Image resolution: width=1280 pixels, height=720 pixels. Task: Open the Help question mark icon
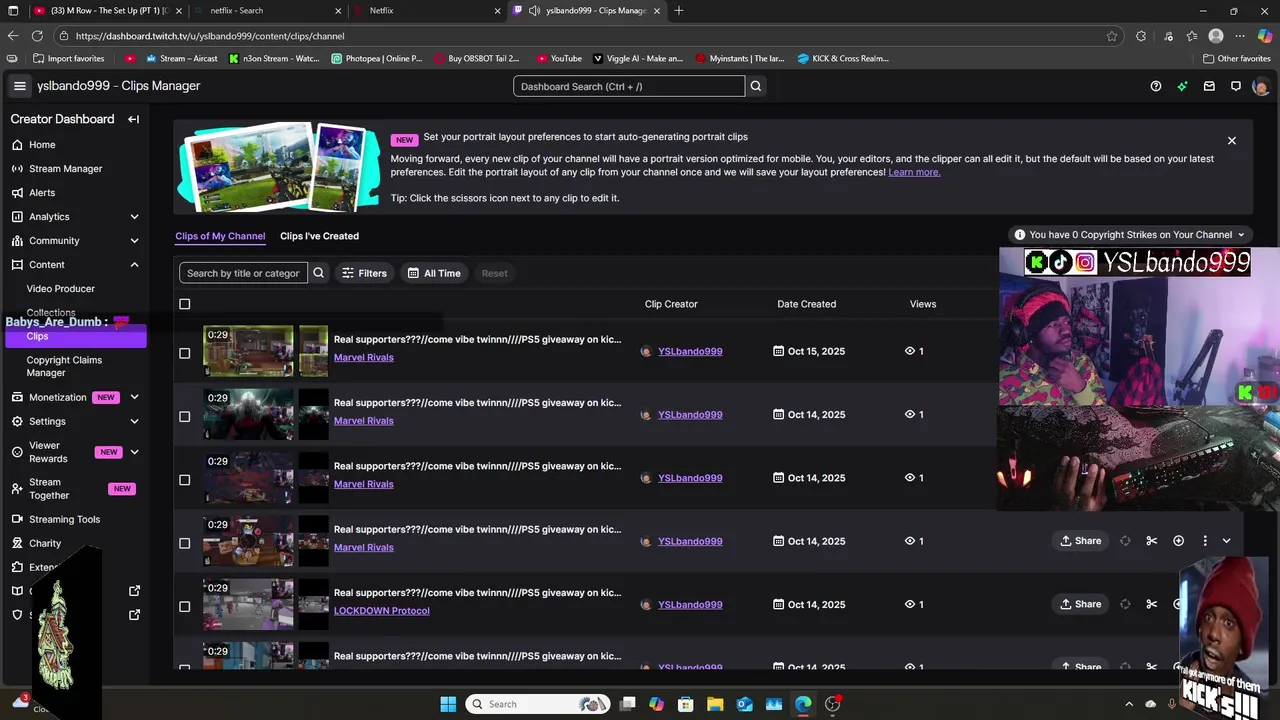tap(1156, 86)
